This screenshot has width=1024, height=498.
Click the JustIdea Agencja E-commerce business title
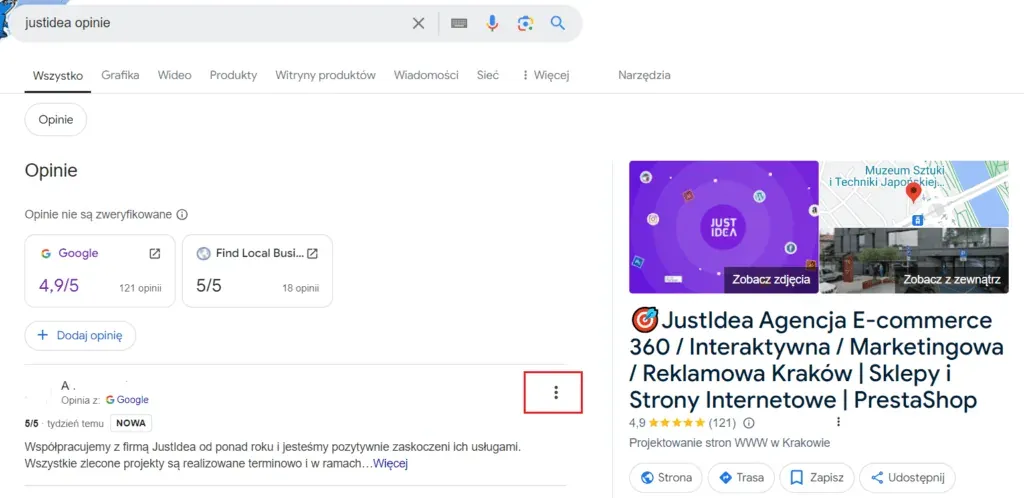(816, 360)
